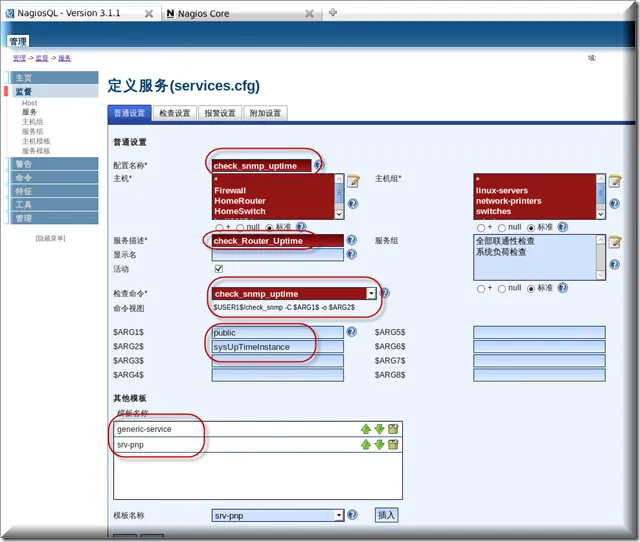
Task: Switch to 报警设置 tab
Action: 220,113
